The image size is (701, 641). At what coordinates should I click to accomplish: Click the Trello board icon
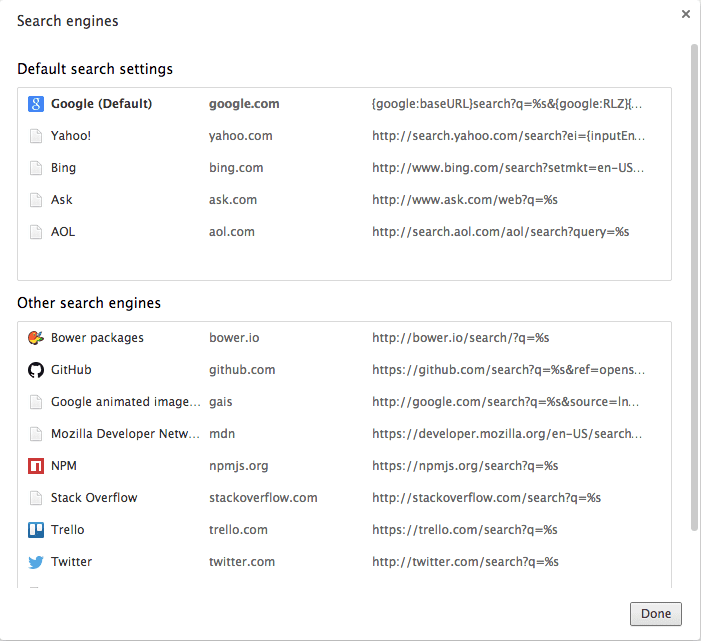coord(36,530)
